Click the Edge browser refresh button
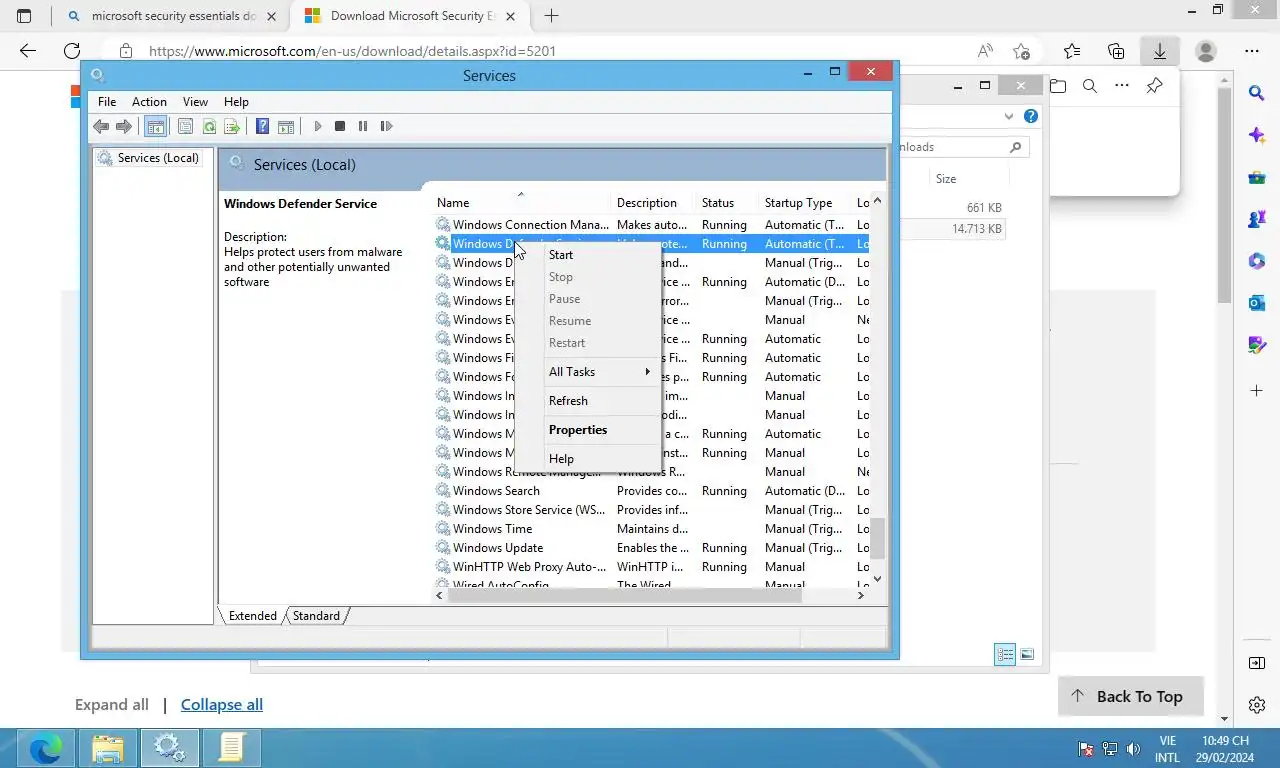1280x768 pixels. click(71, 51)
